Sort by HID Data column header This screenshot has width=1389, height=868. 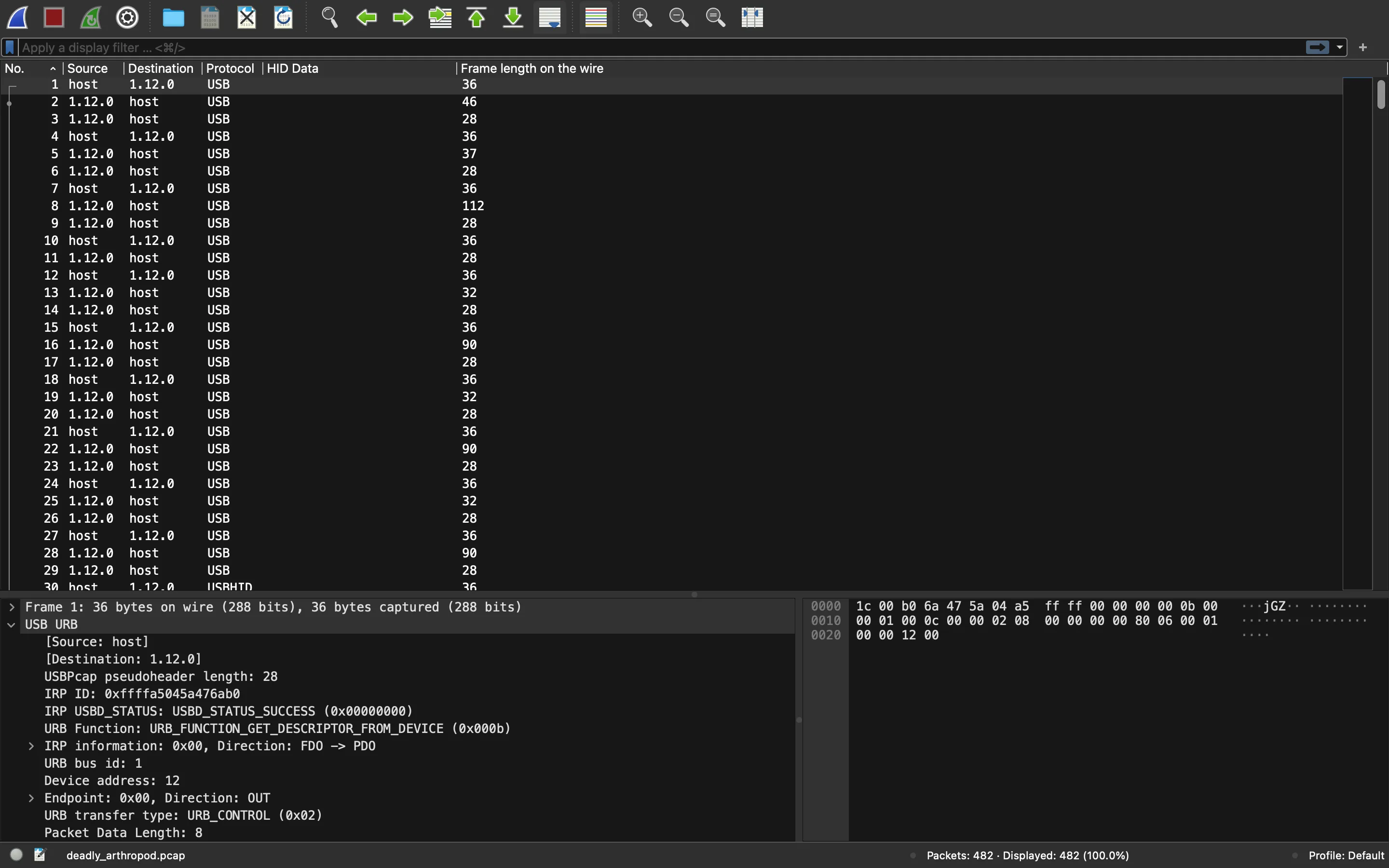360,68
